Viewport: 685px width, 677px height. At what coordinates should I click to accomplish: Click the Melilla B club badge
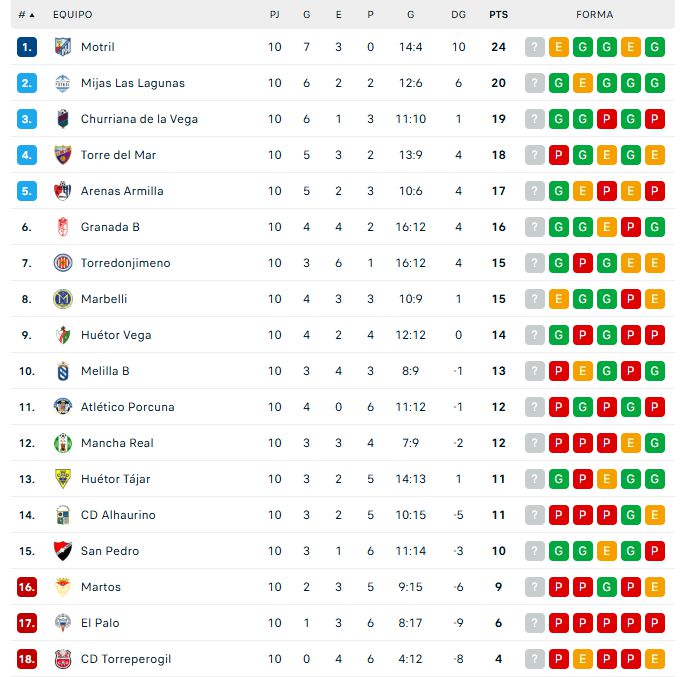tap(62, 371)
